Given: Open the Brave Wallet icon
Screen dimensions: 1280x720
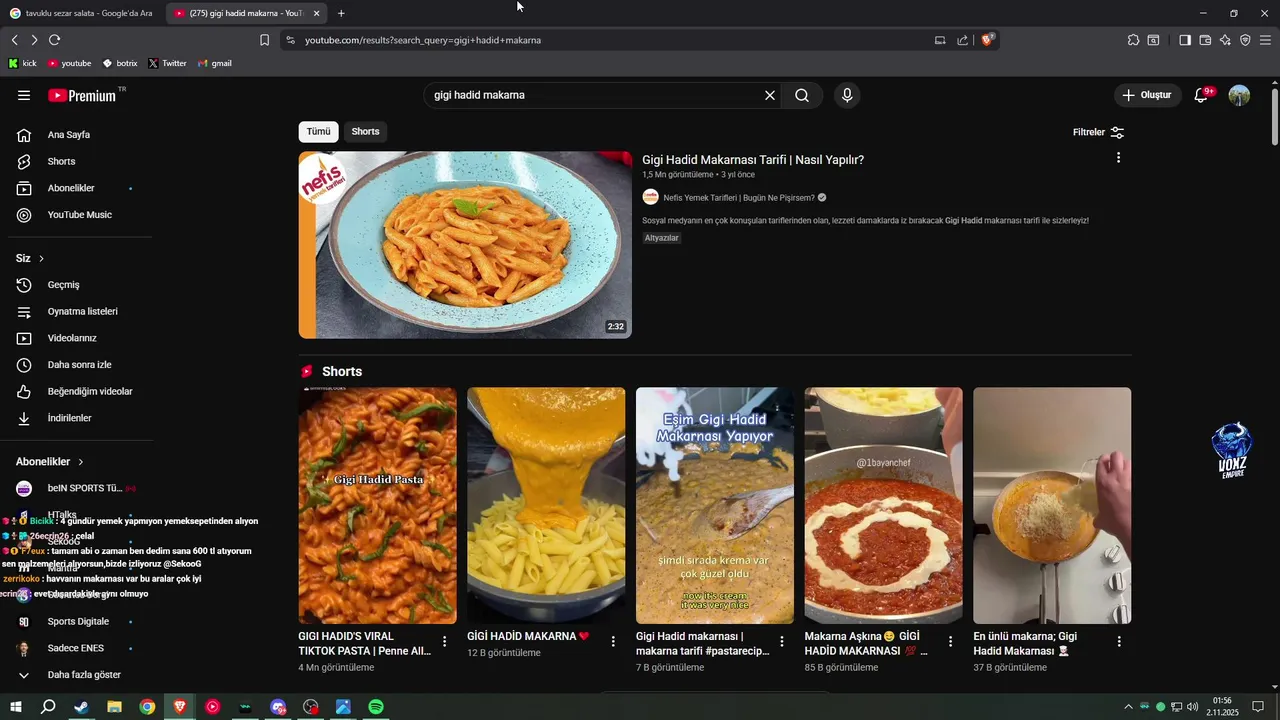Looking at the screenshot, I should [1205, 40].
